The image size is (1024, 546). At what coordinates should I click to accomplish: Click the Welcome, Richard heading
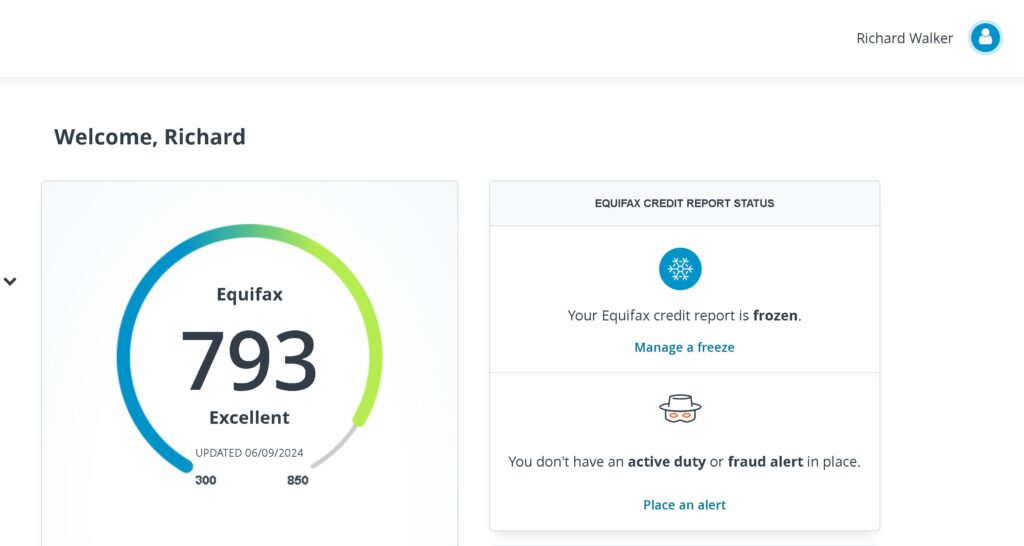[x=150, y=137]
